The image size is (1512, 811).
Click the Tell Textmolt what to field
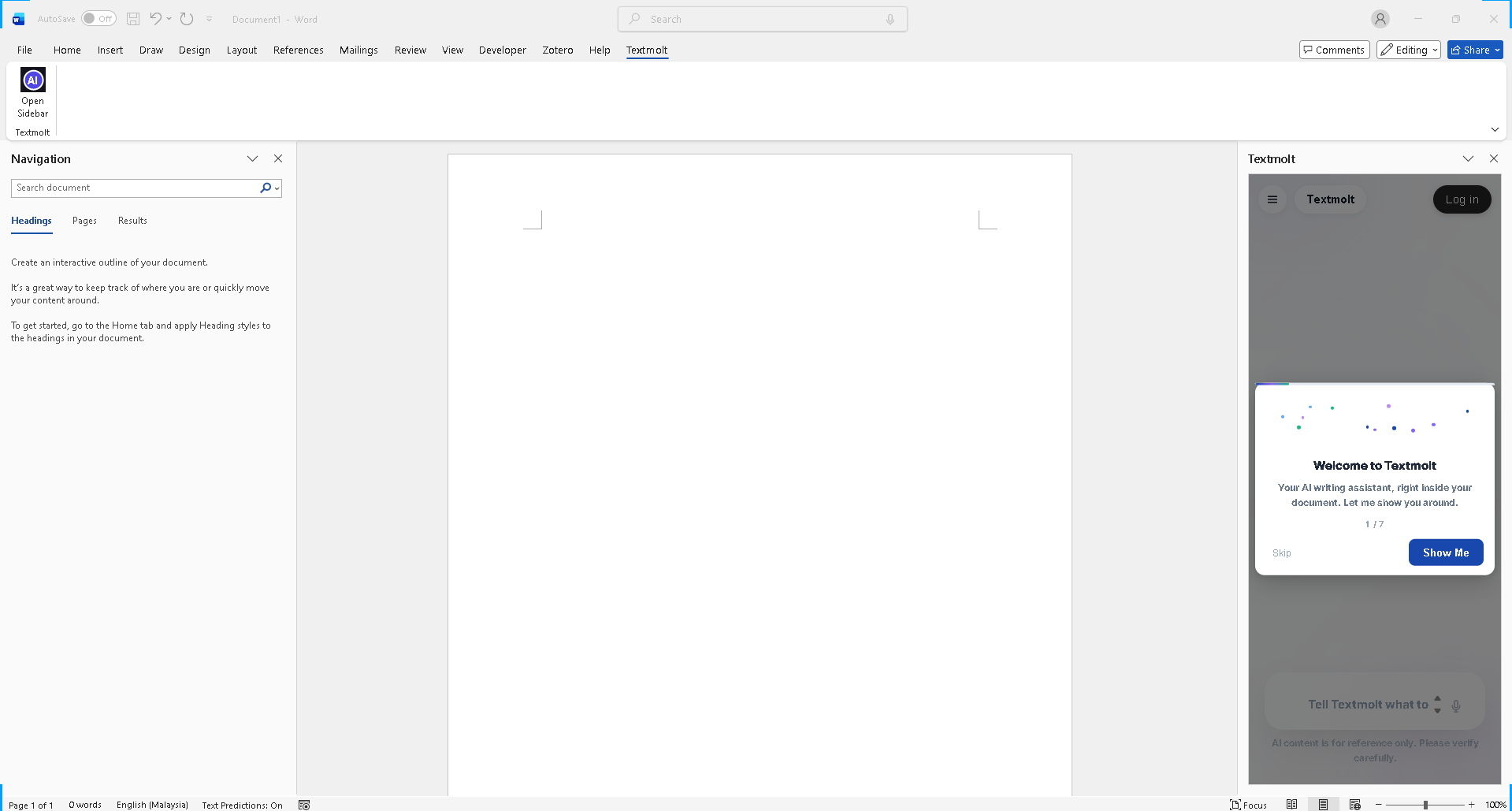point(1368,705)
